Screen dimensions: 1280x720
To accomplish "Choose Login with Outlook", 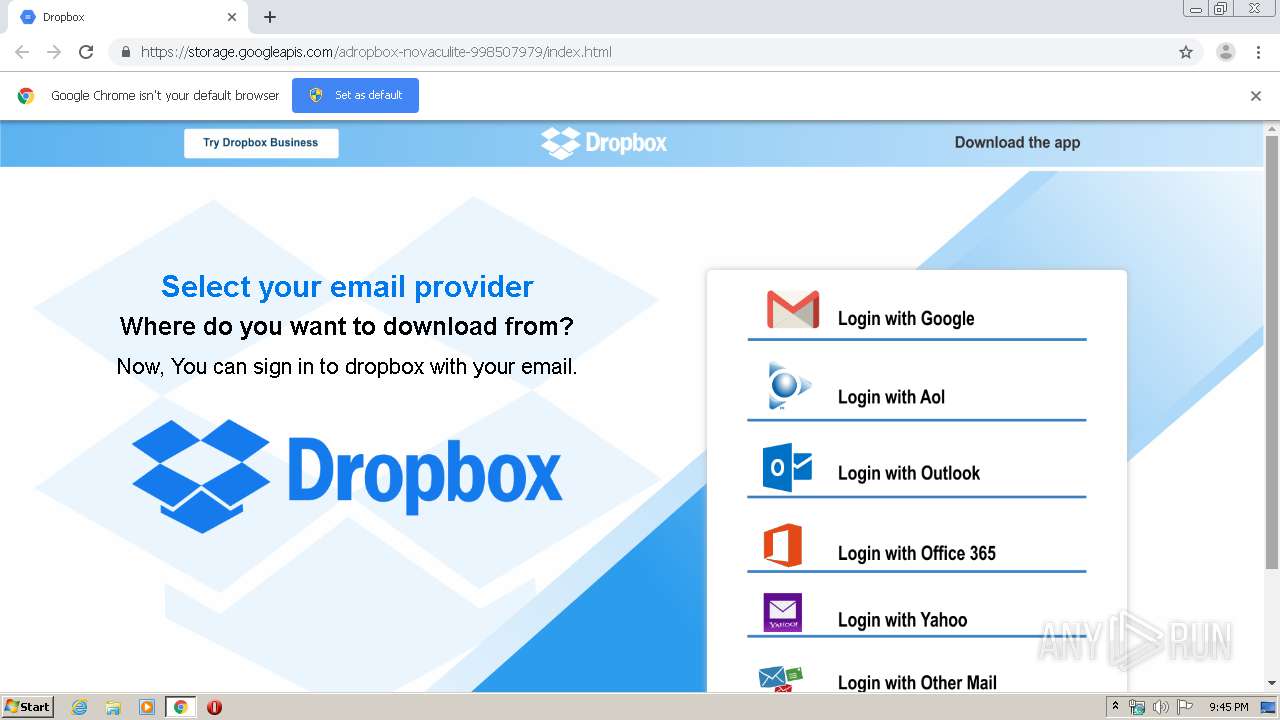I will [909, 473].
